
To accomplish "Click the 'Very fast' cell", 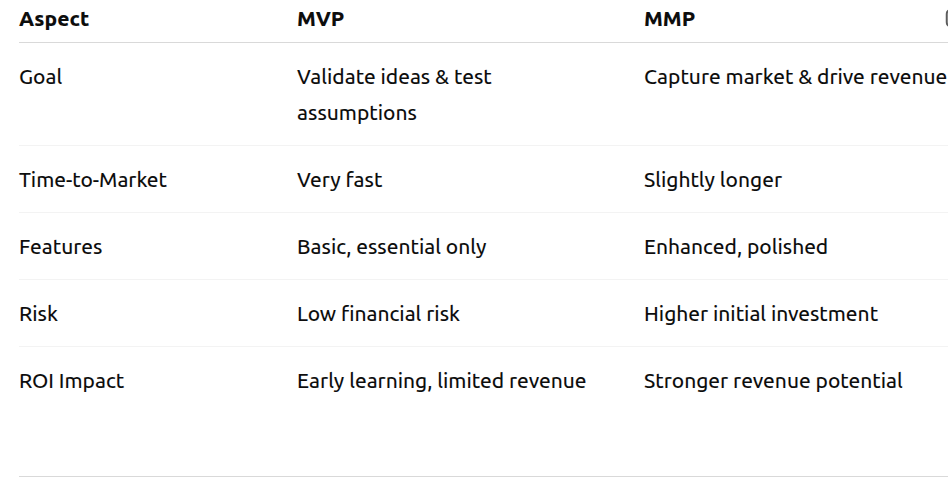I will coord(339,180).
